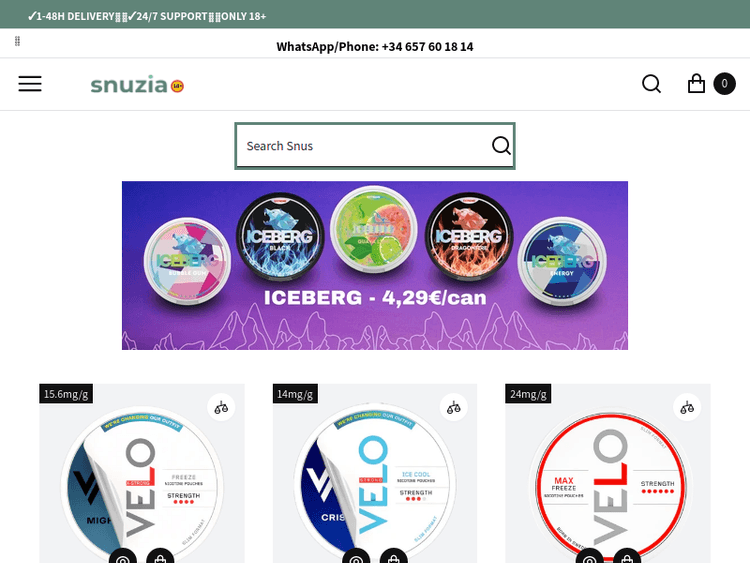The height and width of the screenshot is (563, 750).
Task: Add VELO Max Freeze to cart
Action: (627, 558)
